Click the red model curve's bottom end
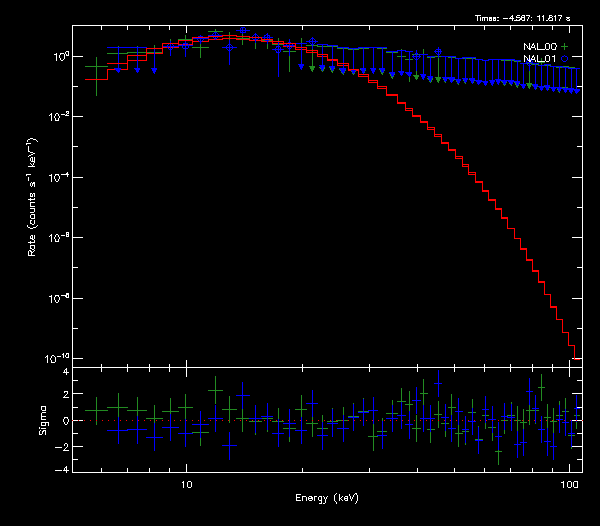The height and width of the screenshot is (526, 600). [x=575, y=354]
